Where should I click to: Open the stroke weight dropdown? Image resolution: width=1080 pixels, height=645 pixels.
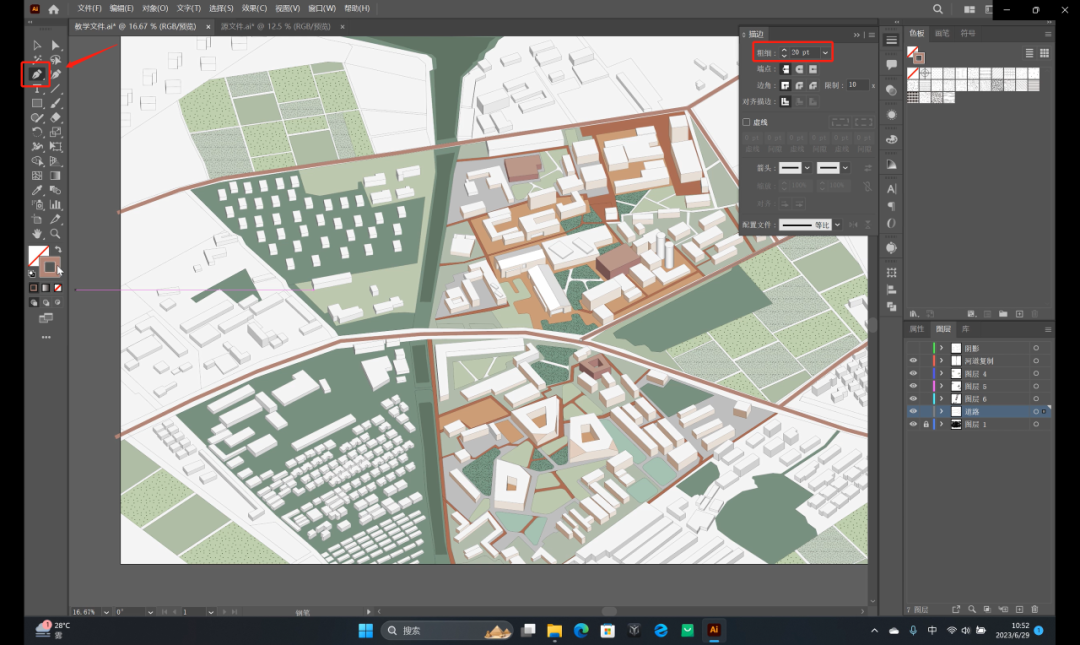pos(825,52)
